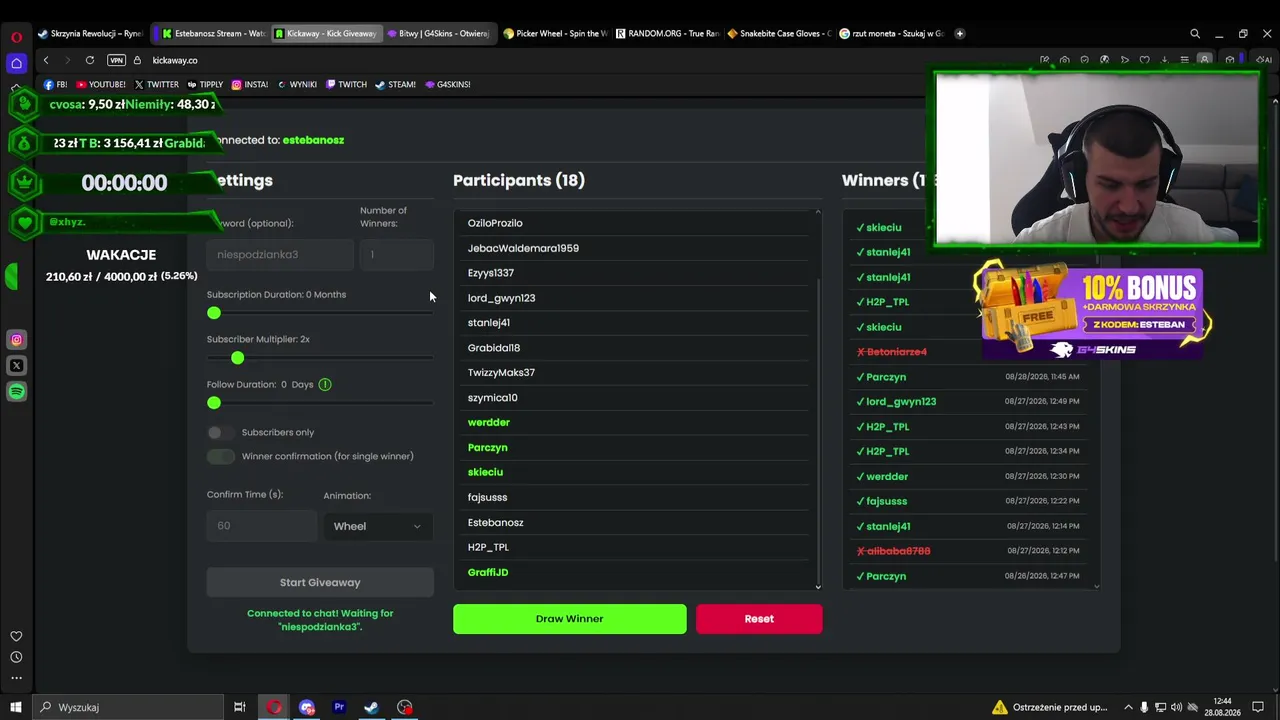
Task: Open a new browser tab with plus
Action: [959, 33]
